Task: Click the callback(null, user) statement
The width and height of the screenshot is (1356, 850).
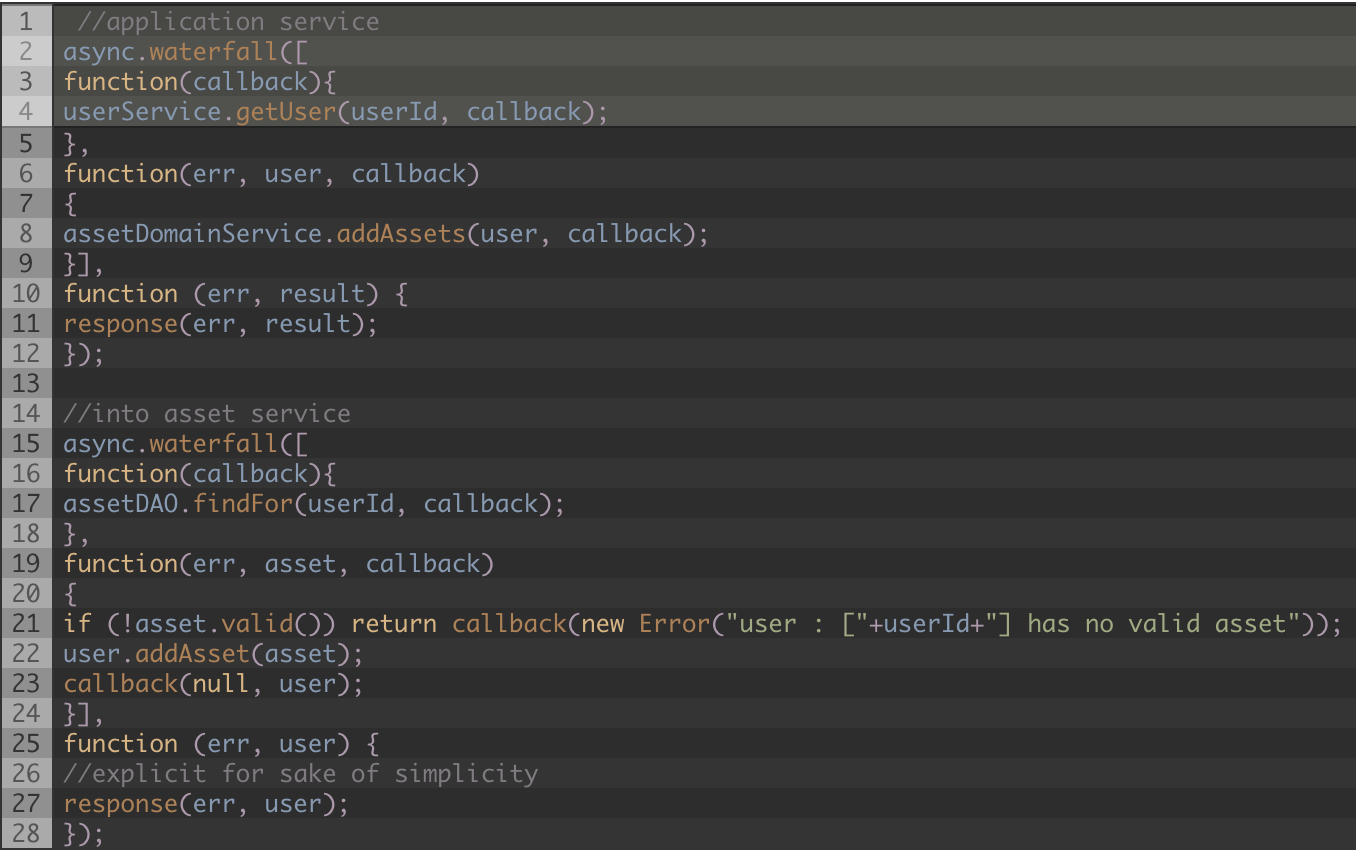Action: 213,684
